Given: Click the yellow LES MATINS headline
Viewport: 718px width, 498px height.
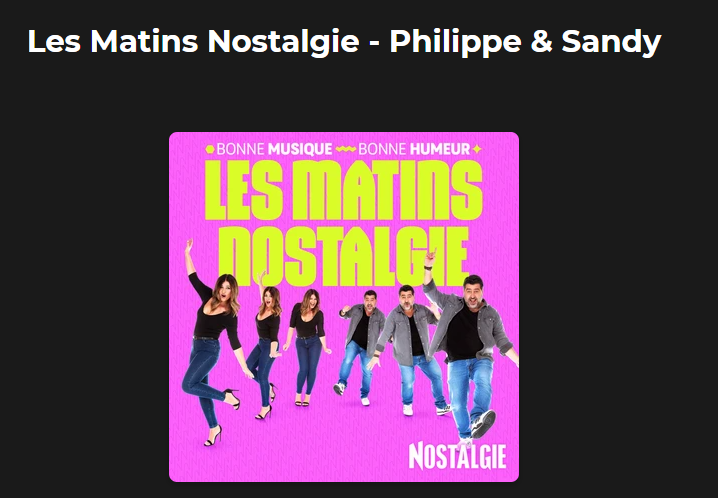Looking at the screenshot, I should (343, 190).
